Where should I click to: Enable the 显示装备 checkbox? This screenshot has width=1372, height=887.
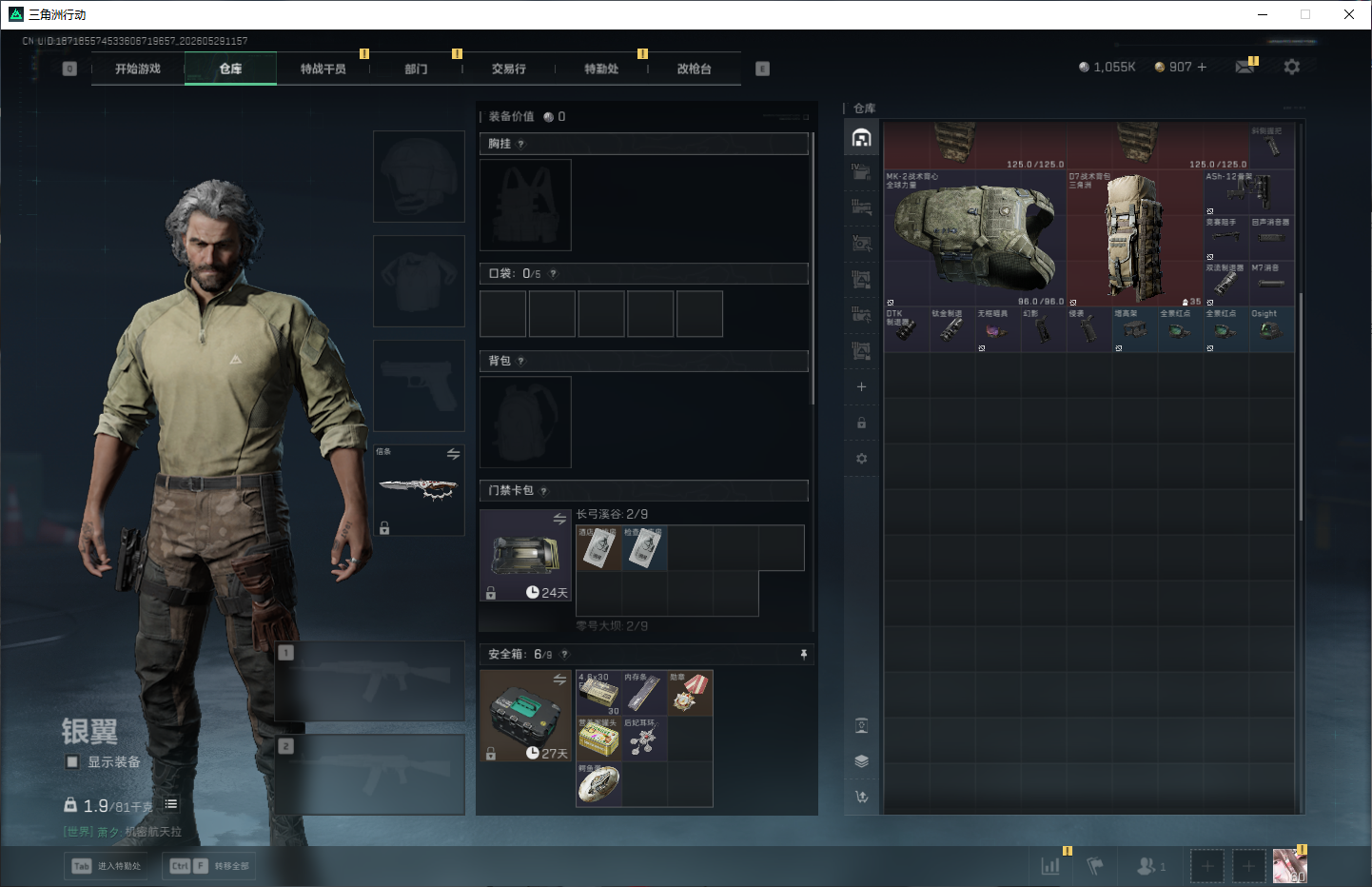point(72,761)
